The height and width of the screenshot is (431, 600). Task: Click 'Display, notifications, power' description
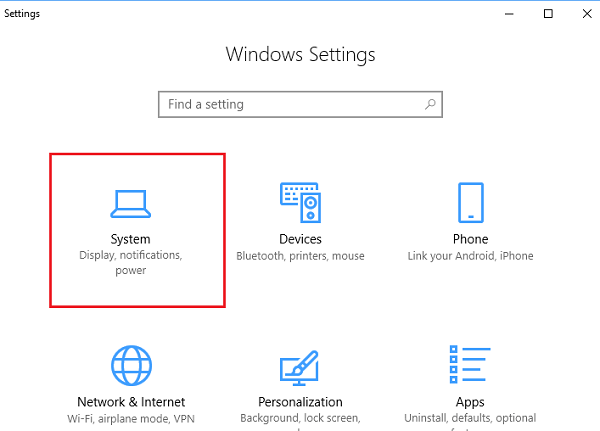(x=130, y=263)
